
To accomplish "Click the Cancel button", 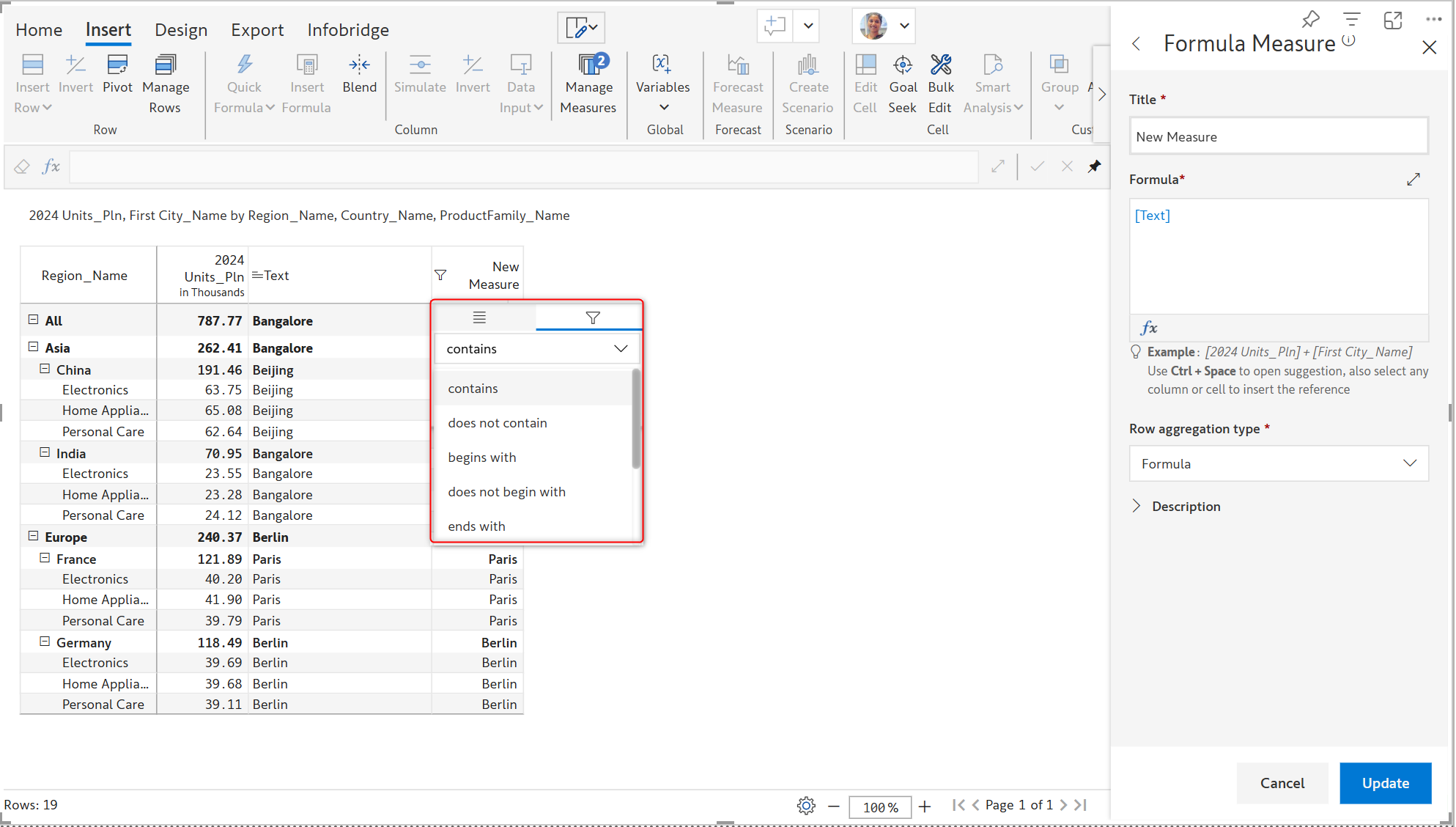I will point(1282,783).
